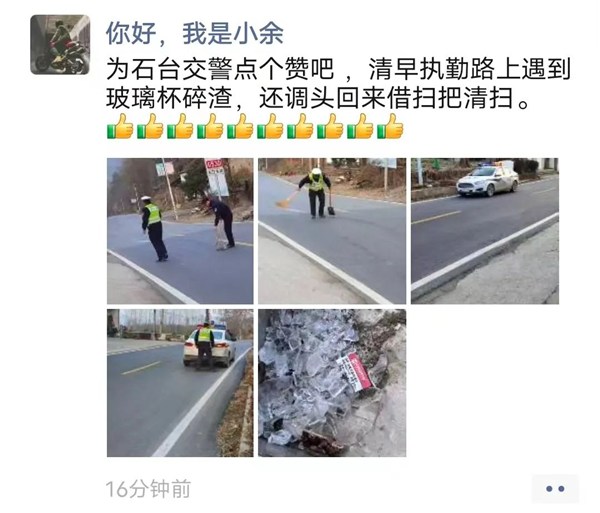Image resolution: width=600 pixels, height=513 pixels.
Task: Click the second thumbs-up emoji
Action: (x=150, y=126)
